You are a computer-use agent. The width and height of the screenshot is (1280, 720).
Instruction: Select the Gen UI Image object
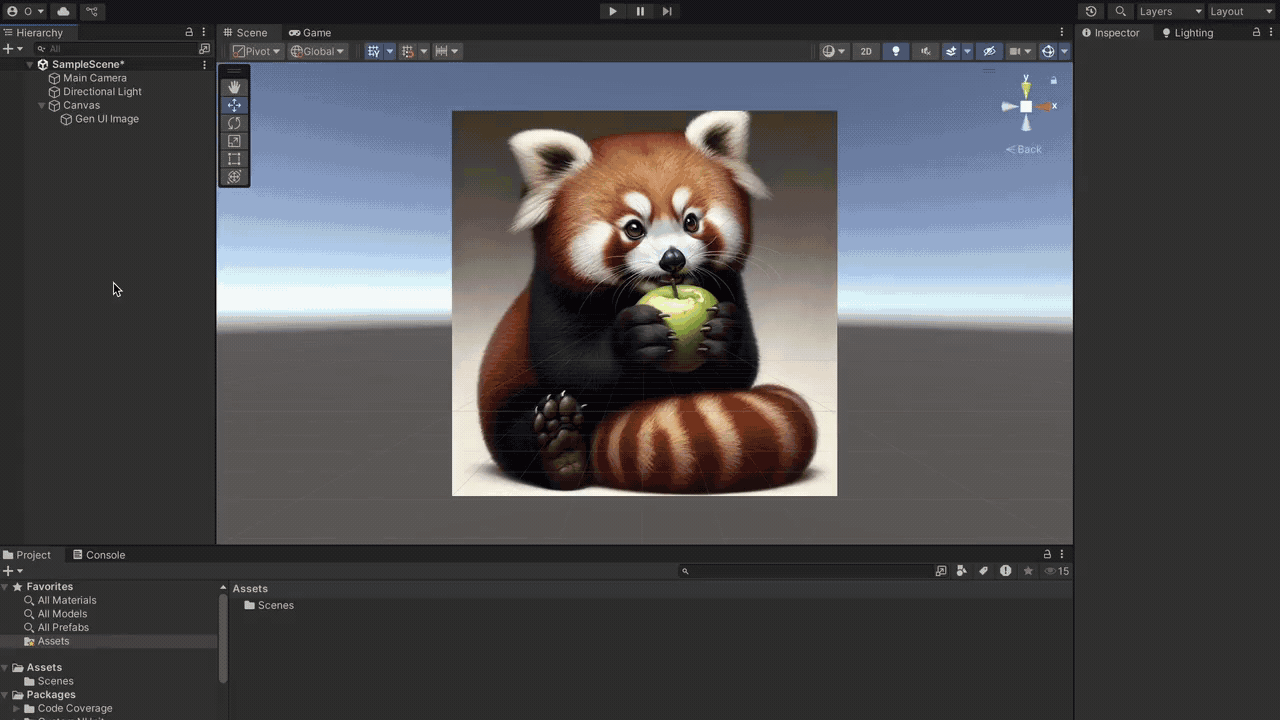pos(107,118)
